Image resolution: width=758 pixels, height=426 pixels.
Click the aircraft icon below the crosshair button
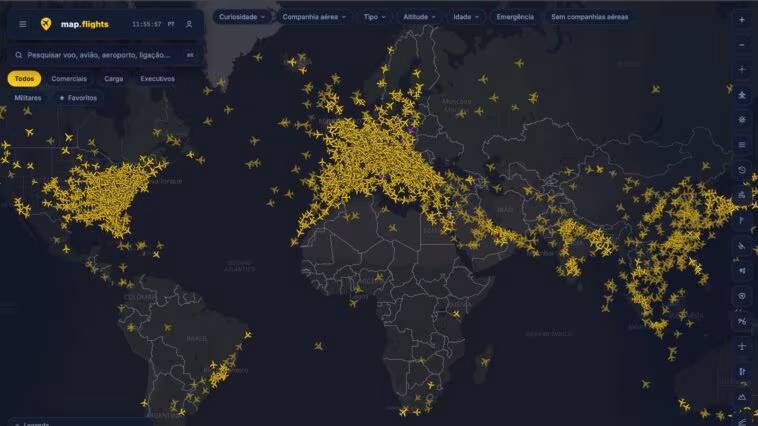pyautogui.click(x=742, y=95)
